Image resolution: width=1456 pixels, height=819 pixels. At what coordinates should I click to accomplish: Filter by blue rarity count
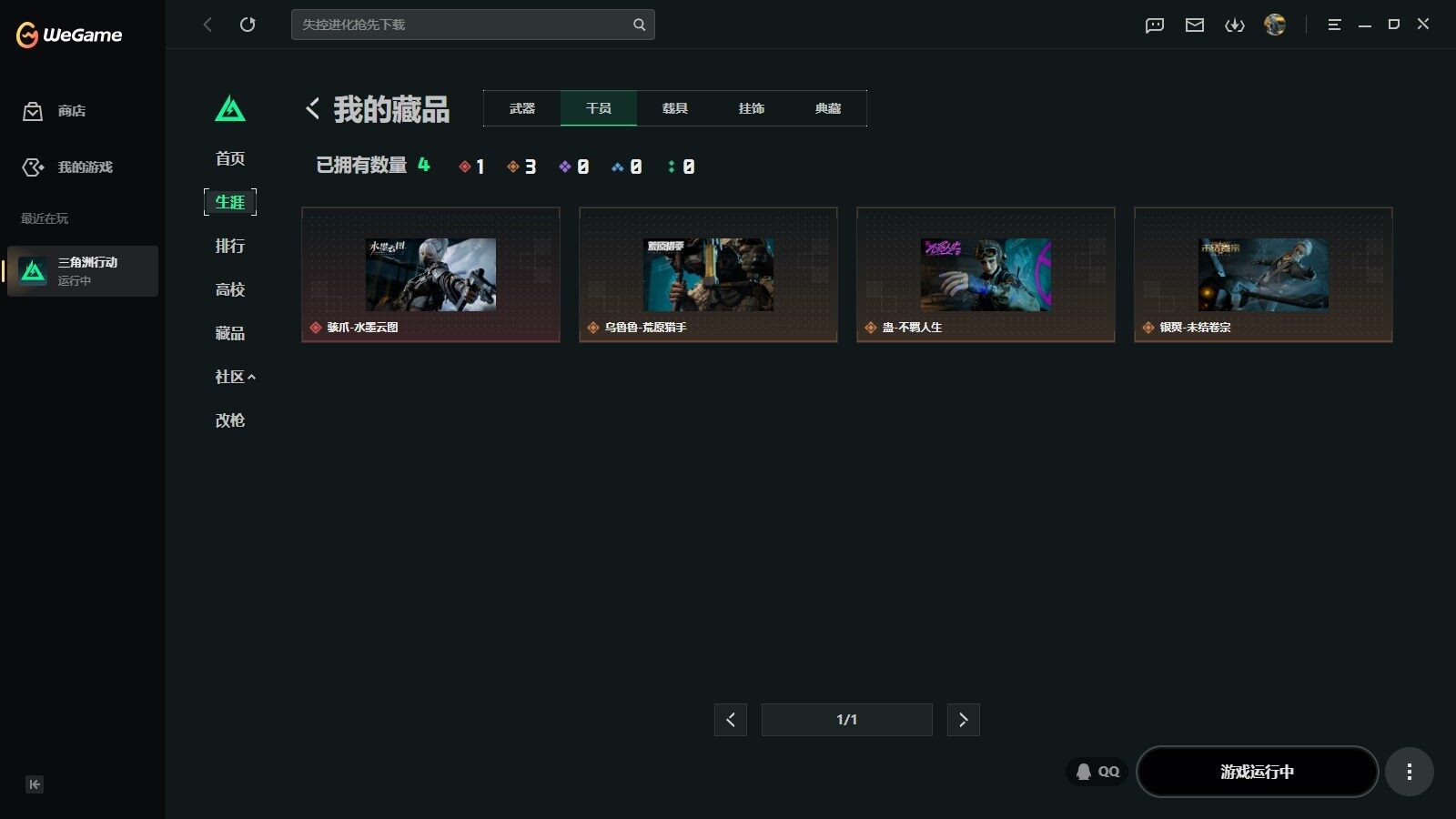tap(627, 167)
